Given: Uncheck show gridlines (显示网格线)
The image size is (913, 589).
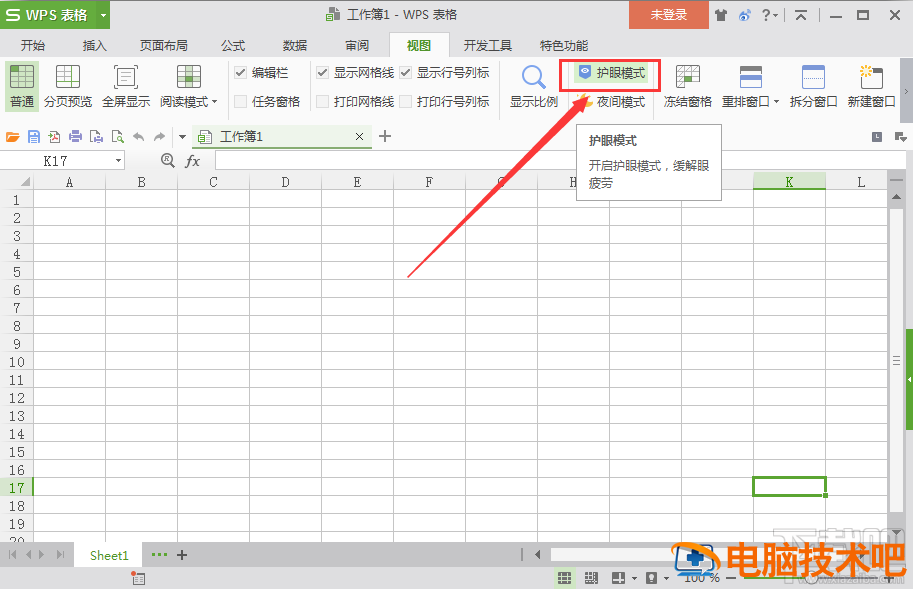Looking at the screenshot, I should 323,73.
